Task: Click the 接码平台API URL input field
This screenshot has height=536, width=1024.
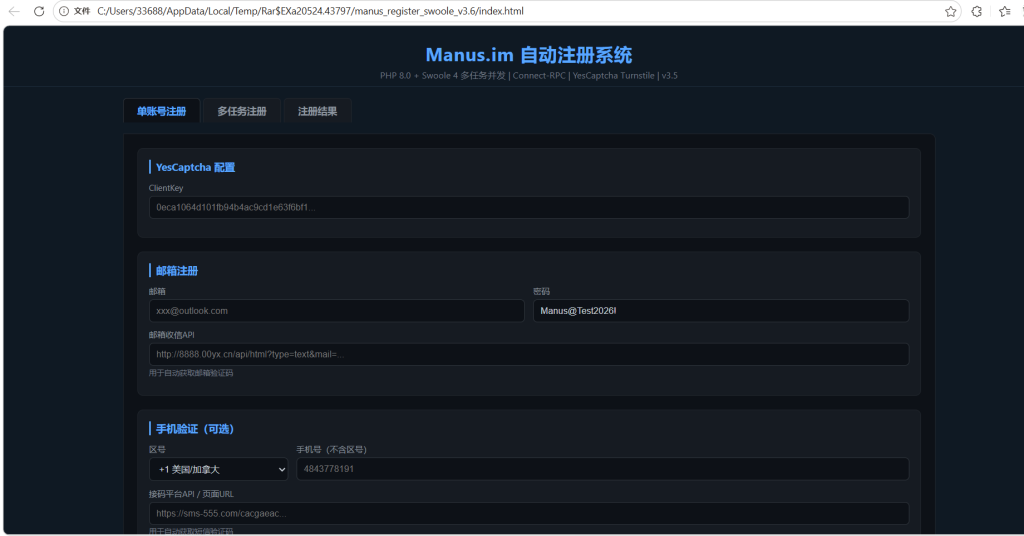Action: click(528, 513)
